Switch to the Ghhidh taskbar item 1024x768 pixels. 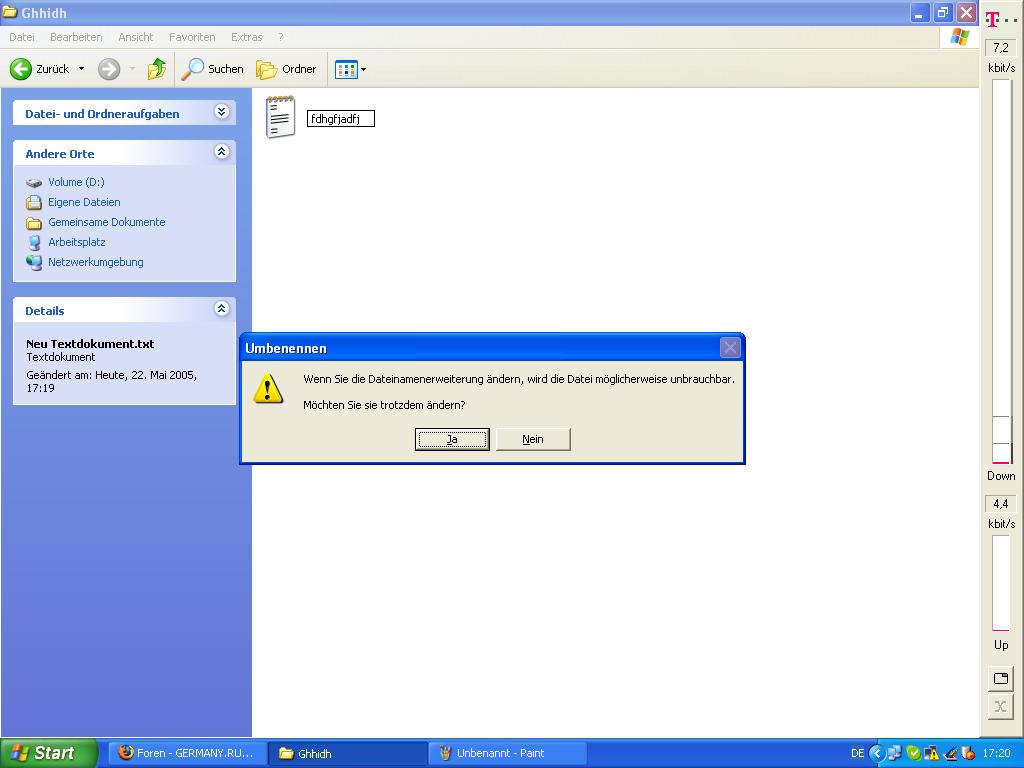[349, 753]
